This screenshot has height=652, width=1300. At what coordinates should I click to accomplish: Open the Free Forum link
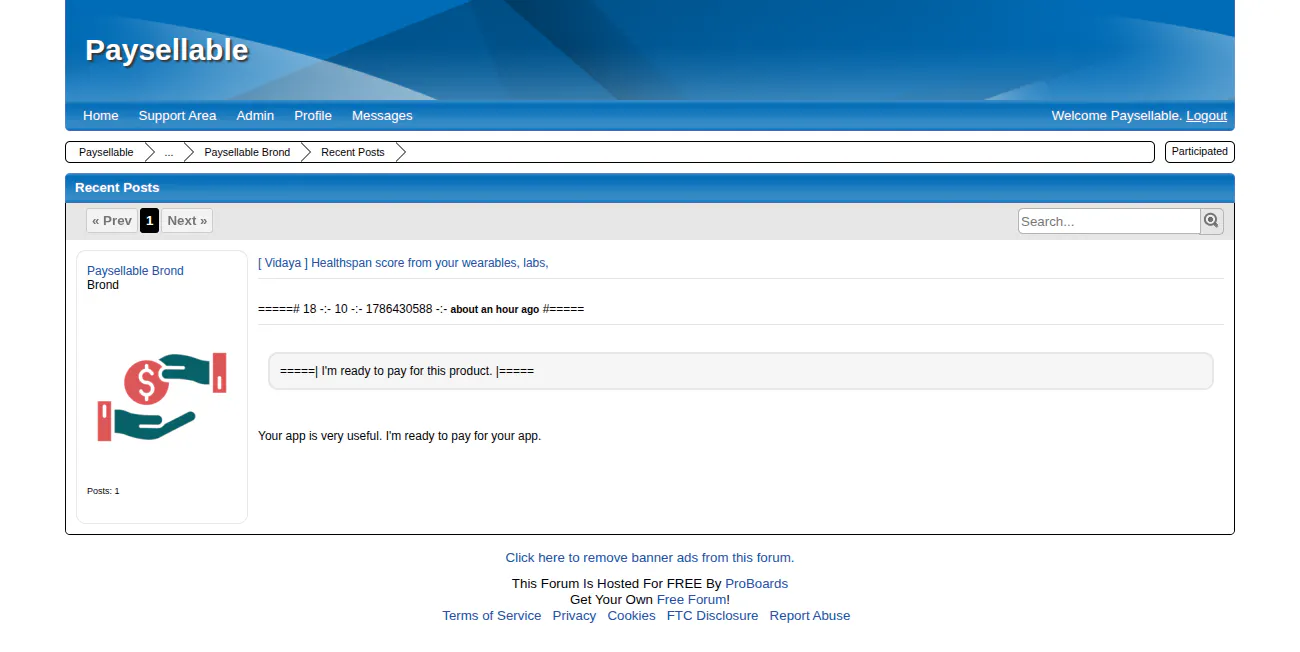[x=691, y=600]
